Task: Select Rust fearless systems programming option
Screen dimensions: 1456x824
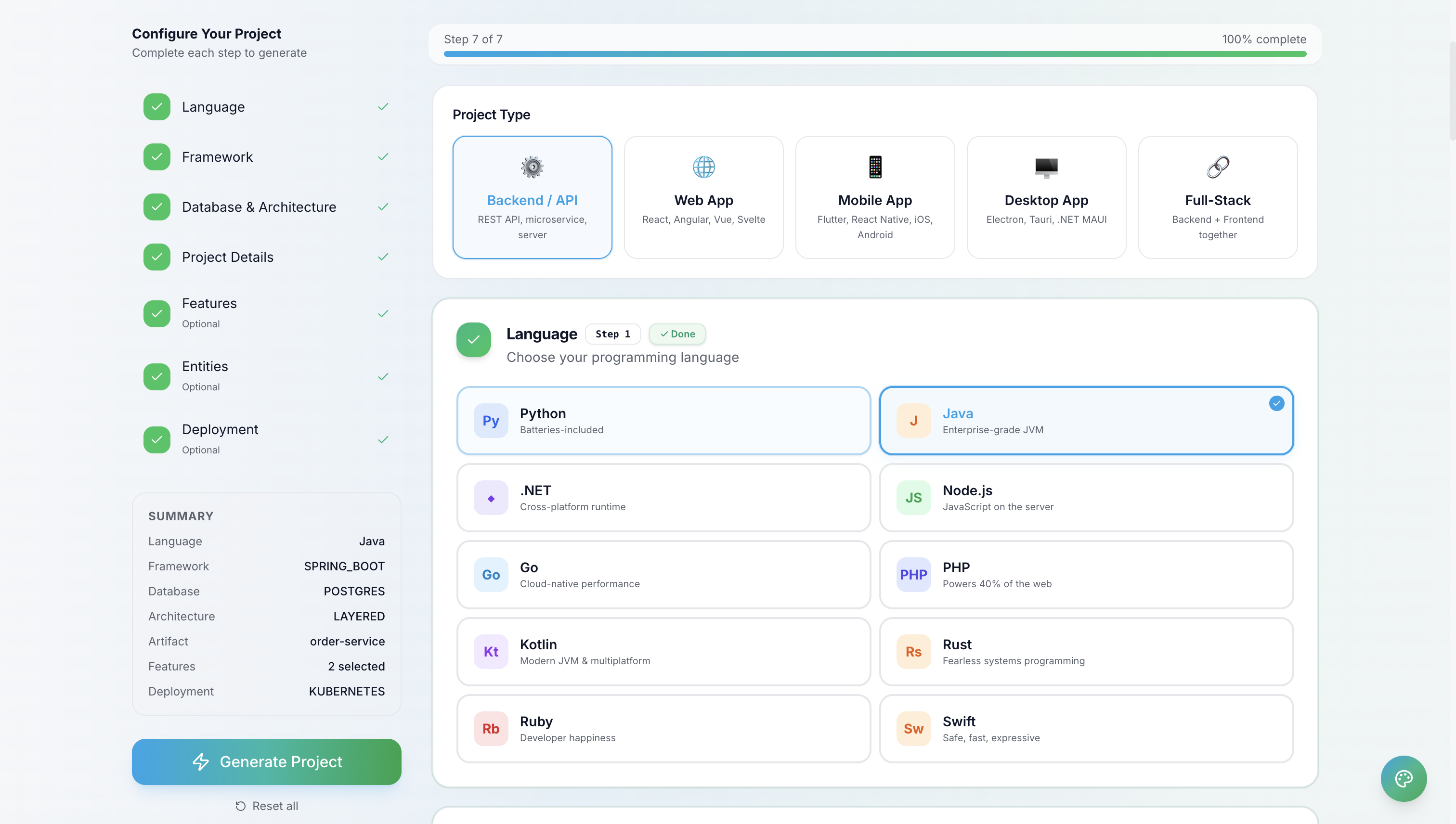Action: (1086, 651)
